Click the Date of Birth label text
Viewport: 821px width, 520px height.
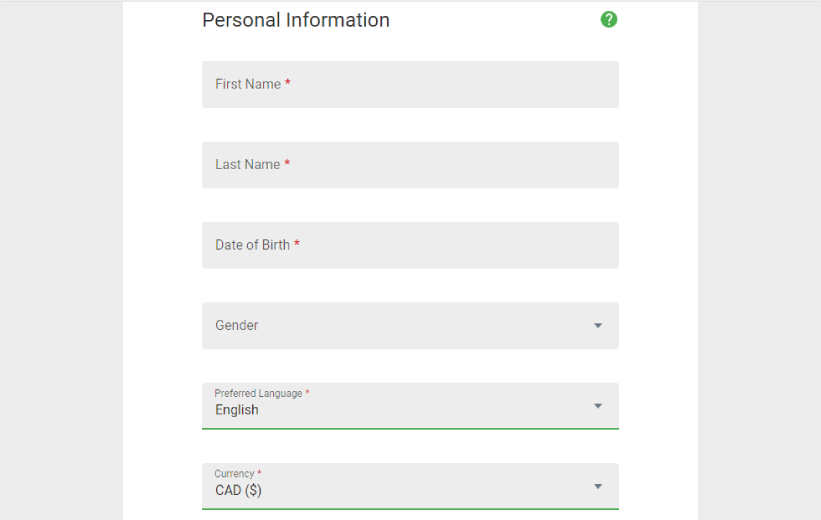pos(252,245)
